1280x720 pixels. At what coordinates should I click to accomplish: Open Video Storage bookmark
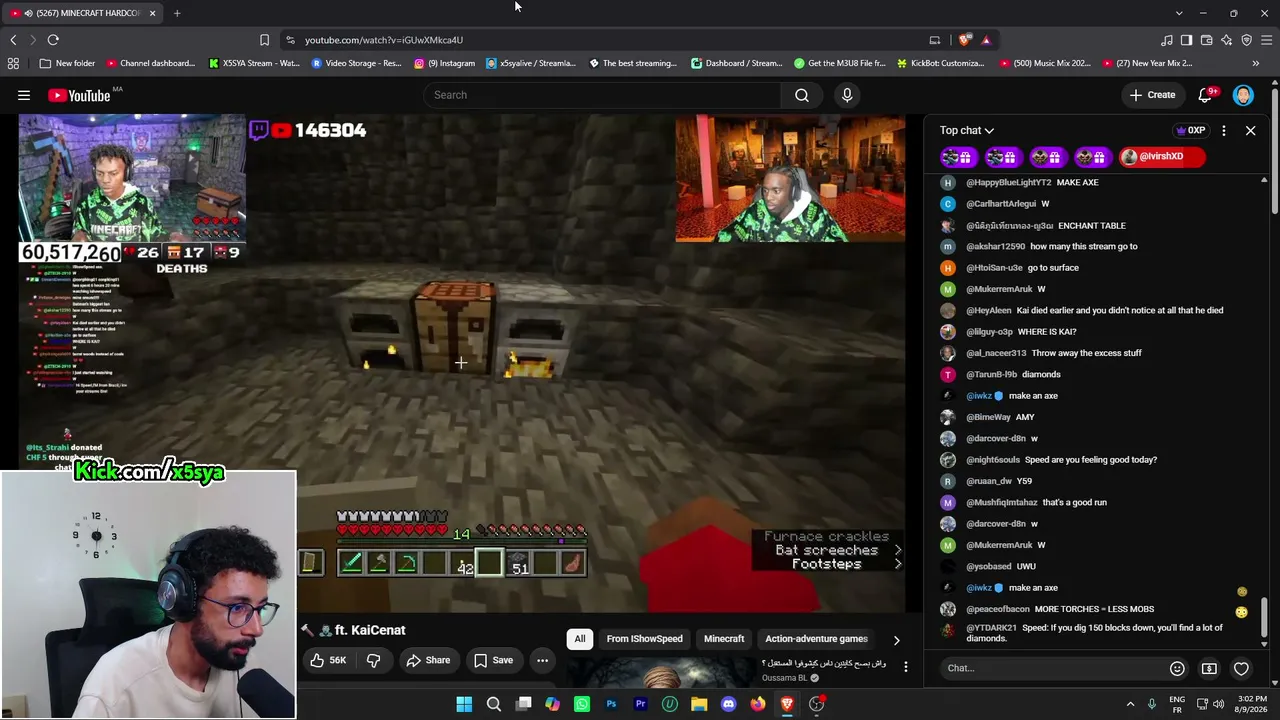click(x=356, y=63)
